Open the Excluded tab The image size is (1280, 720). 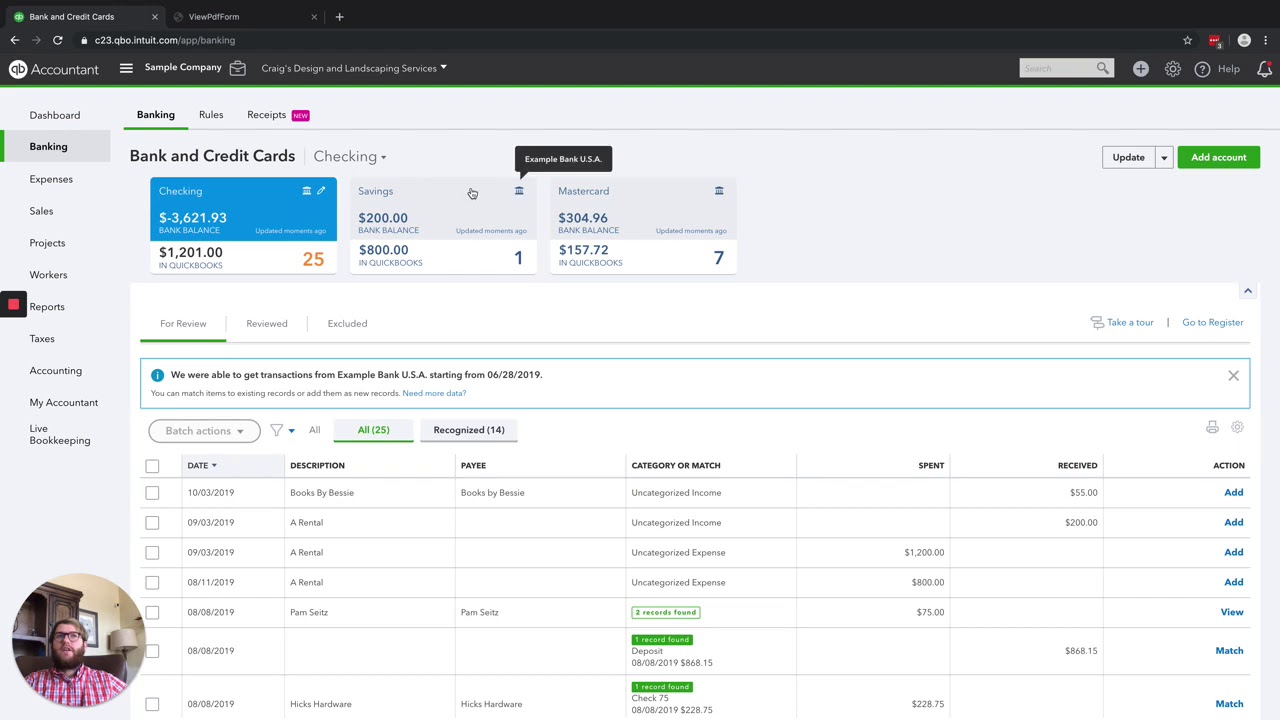point(347,323)
